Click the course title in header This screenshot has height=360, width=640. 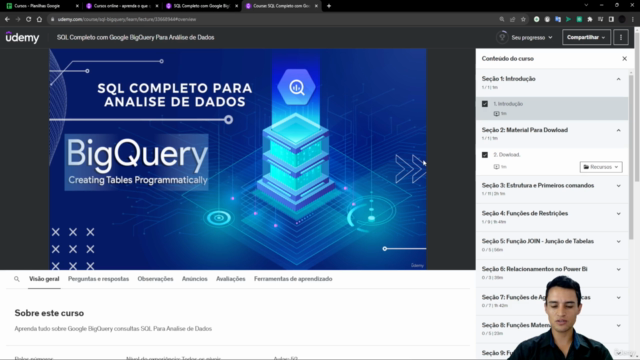[136, 37]
